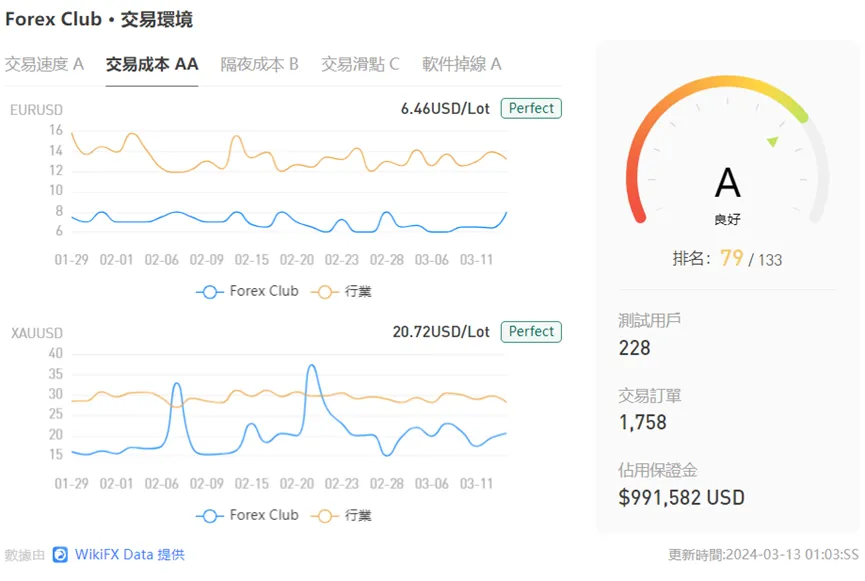Click the 佔用保證金 label
The height and width of the screenshot is (581, 865).
point(658,470)
